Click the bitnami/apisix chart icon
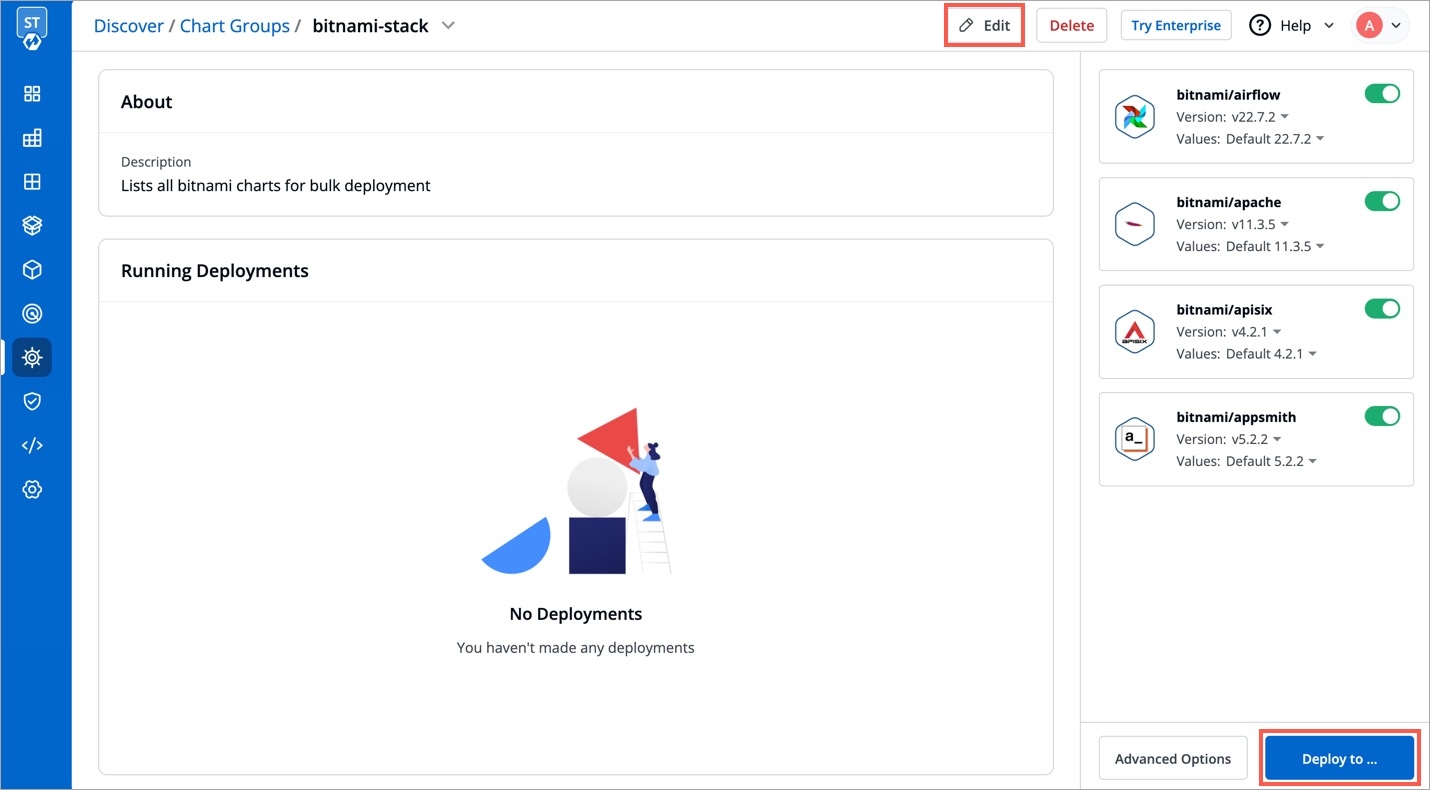This screenshot has height=790, width=1430. coord(1134,332)
